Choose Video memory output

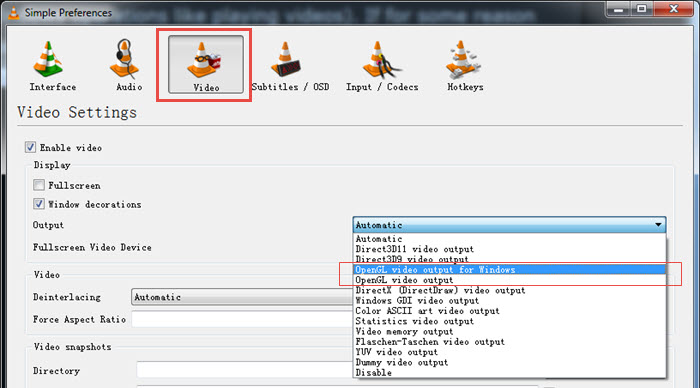click(x=509, y=331)
